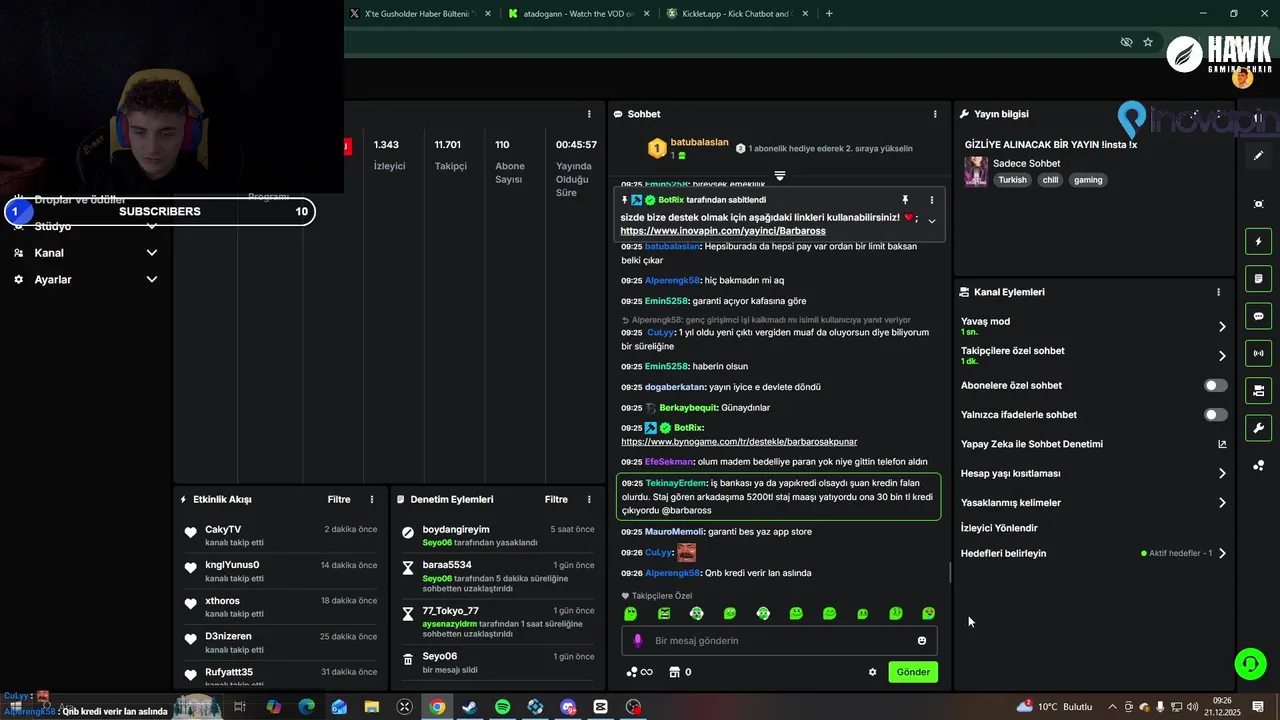The width and height of the screenshot is (1280, 720).
Task: Click CakyTV in activity feed
Action: pos(223,529)
